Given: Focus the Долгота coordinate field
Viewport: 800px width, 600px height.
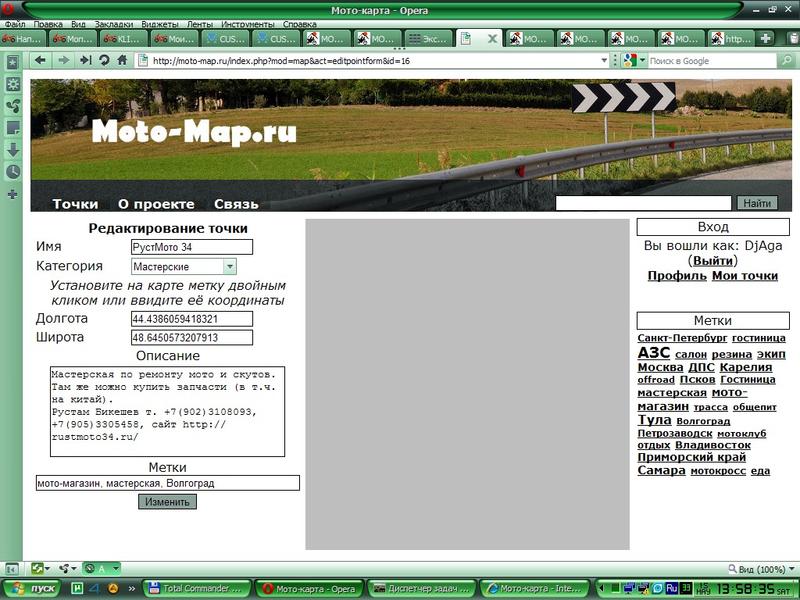Looking at the screenshot, I should [192, 319].
